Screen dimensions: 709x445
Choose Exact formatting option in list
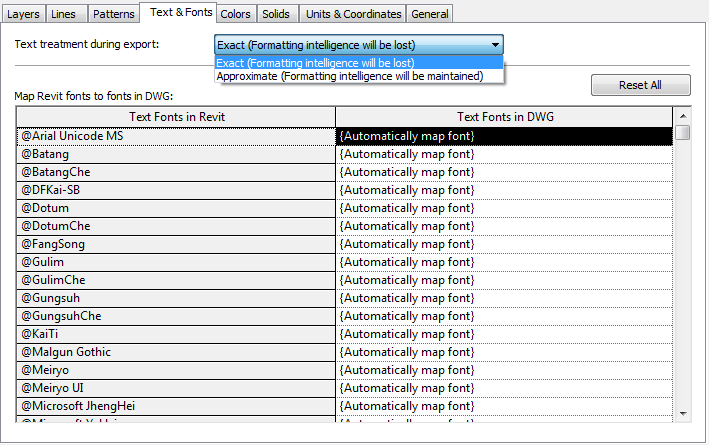pos(359,63)
